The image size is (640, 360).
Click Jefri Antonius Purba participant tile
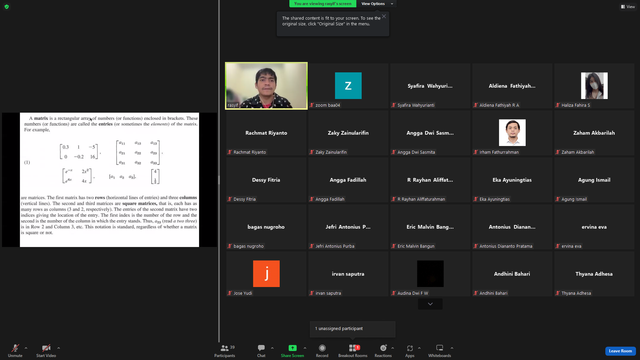[x=348, y=227]
